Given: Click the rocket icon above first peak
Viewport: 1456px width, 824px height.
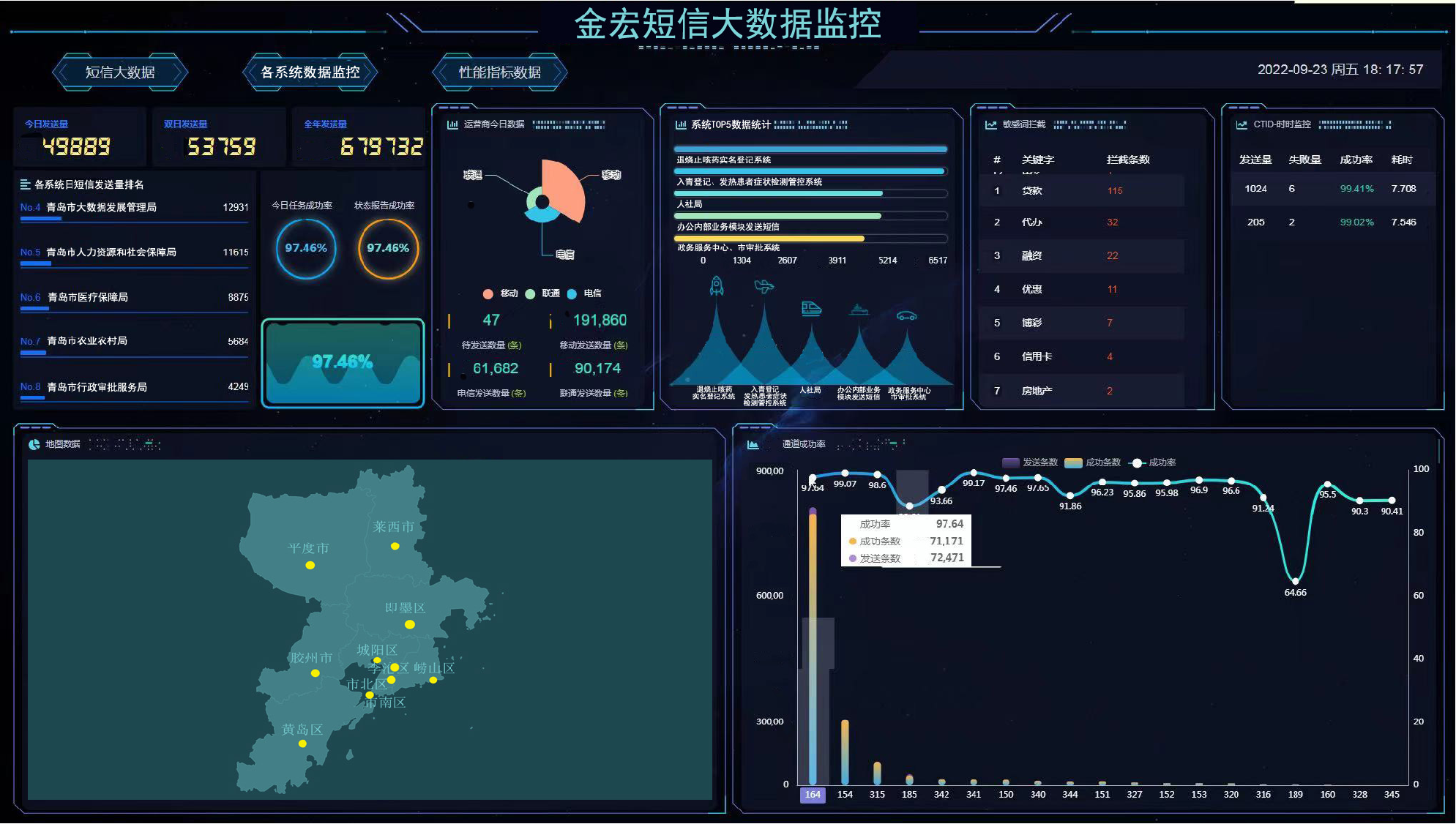Looking at the screenshot, I should pyautogui.click(x=717, y=285).
